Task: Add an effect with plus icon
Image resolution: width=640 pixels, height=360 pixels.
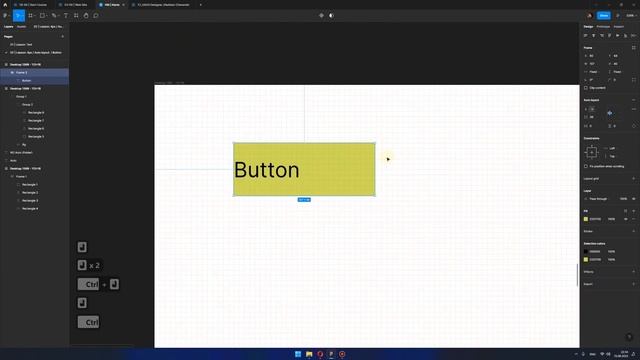Action: 633,272
